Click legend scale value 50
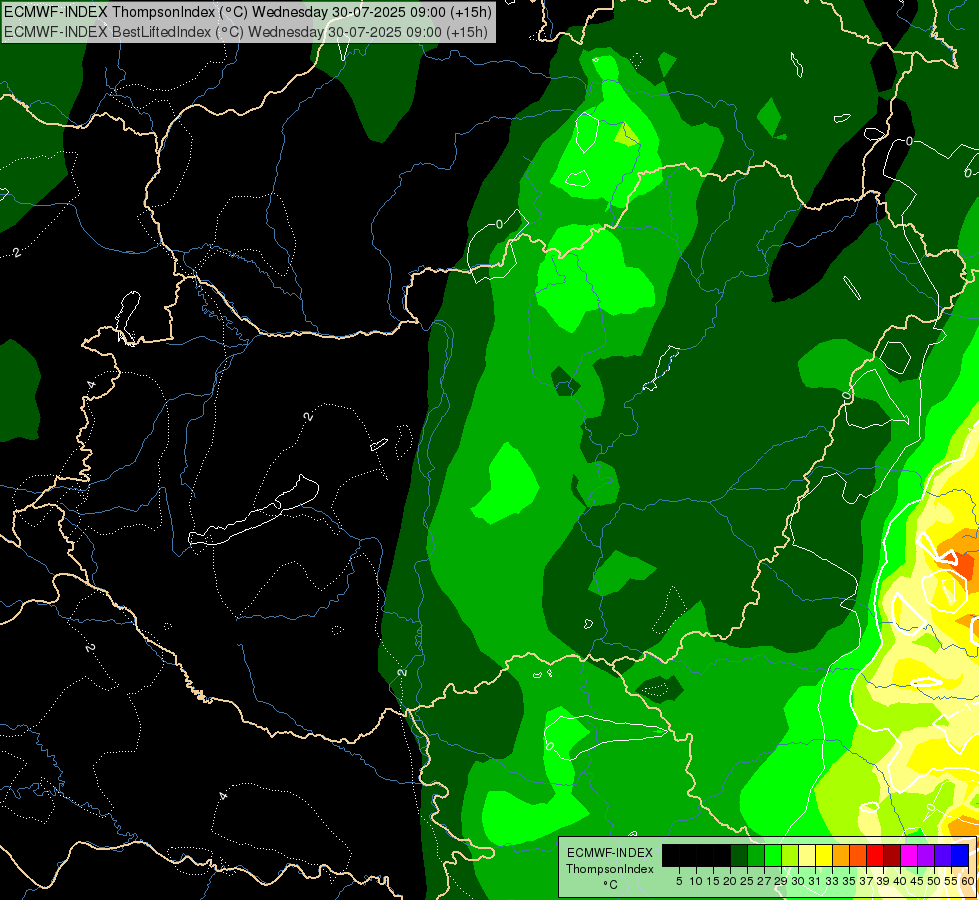This screenshot has height=900, width=979. click(x=934, y=881)
